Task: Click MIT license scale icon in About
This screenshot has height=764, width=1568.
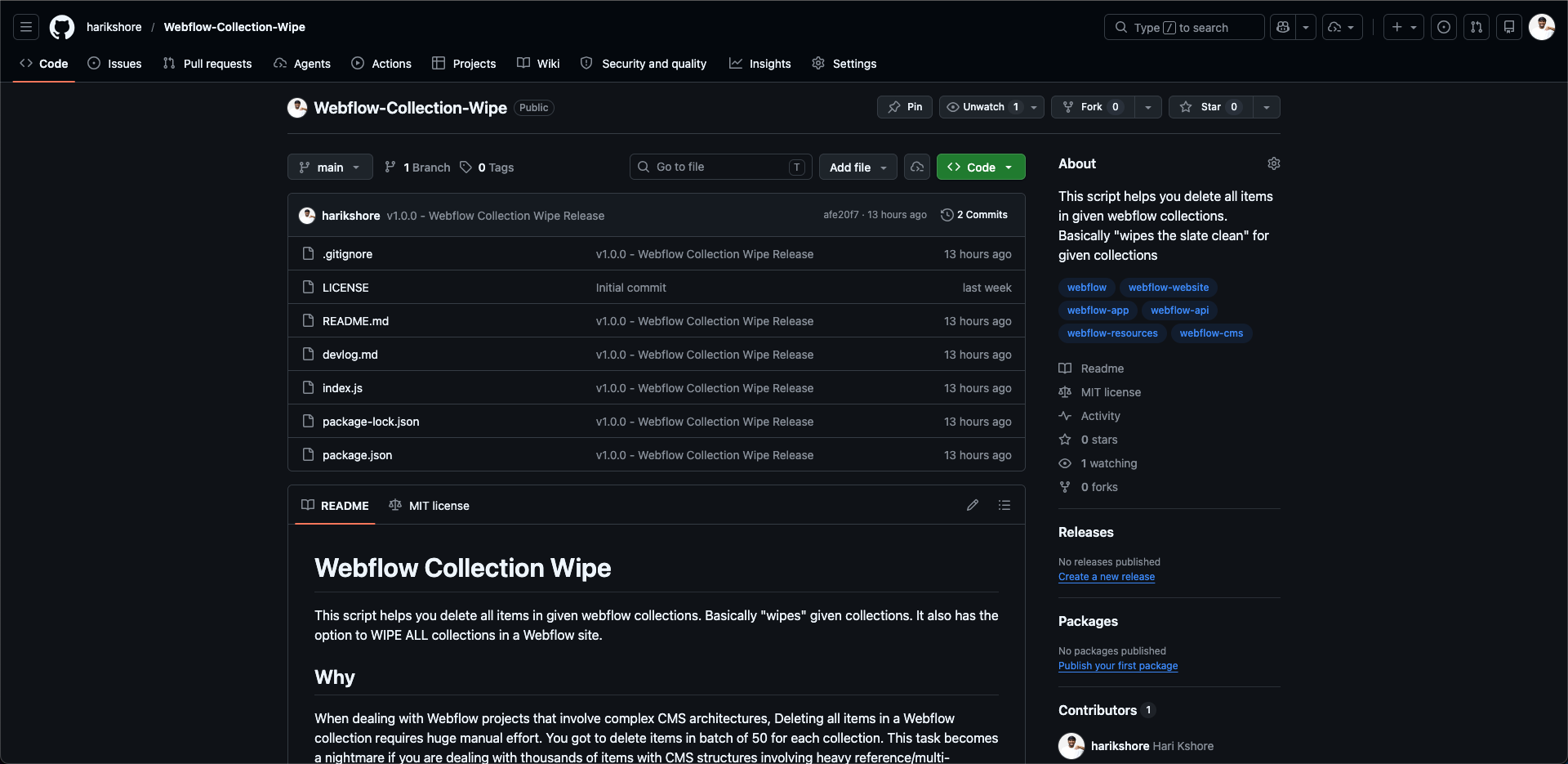Action: (1065, 392)
